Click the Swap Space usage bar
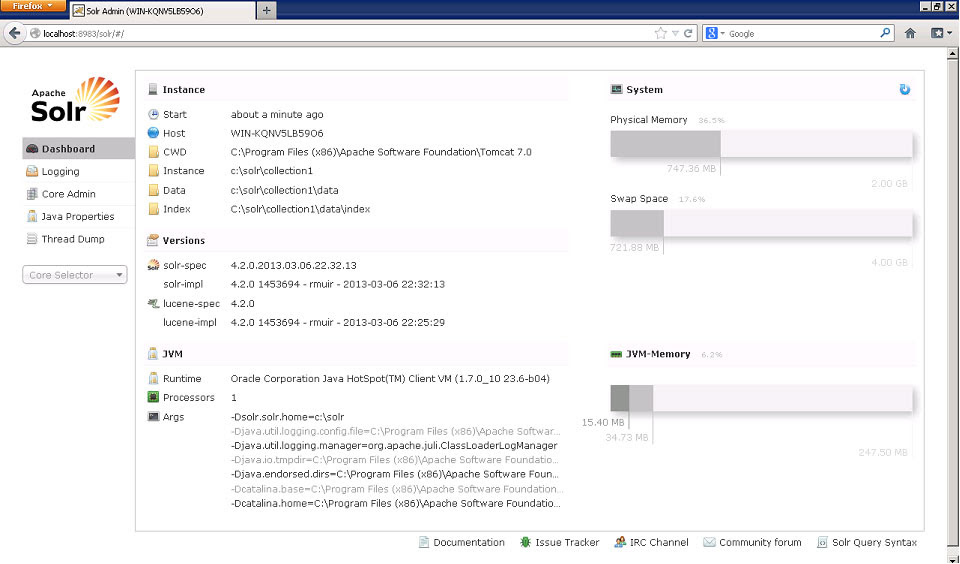960x564 pixels. [761, 223]
